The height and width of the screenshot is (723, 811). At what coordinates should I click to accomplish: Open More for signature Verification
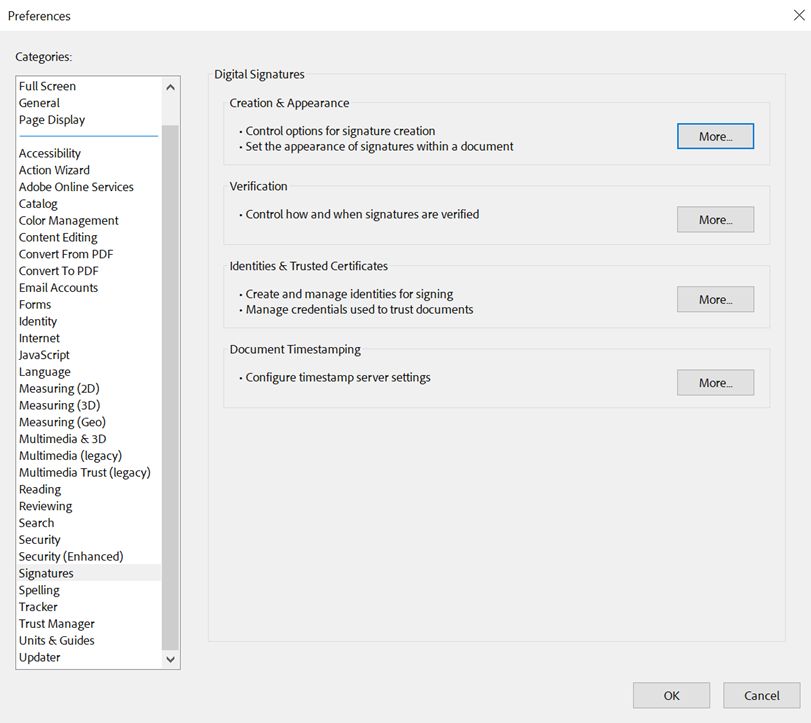[x=715, y=219]
